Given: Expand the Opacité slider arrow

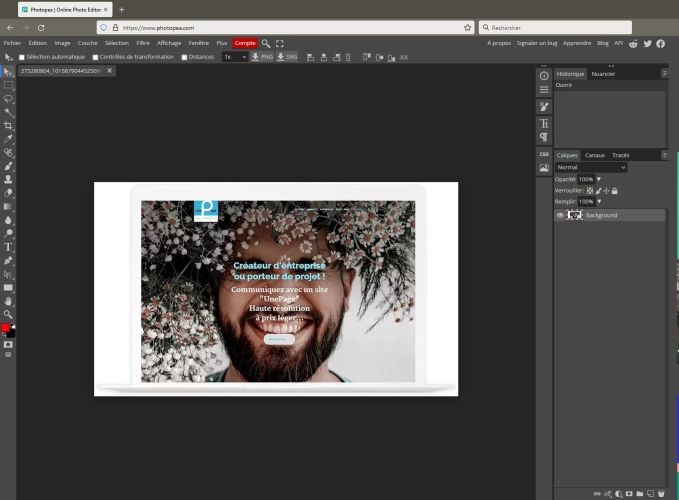Looking at the screenshot, I should coord(598,179).
